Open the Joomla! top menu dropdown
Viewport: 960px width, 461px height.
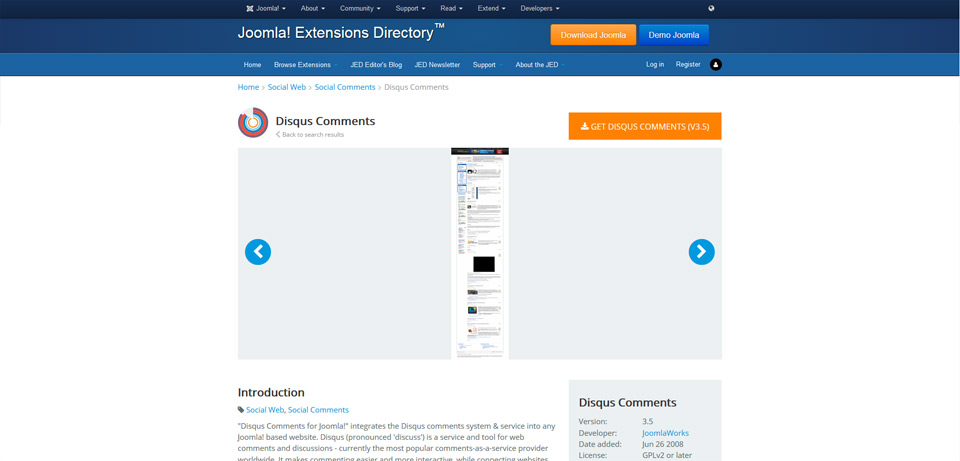click(x=266, y=9)
